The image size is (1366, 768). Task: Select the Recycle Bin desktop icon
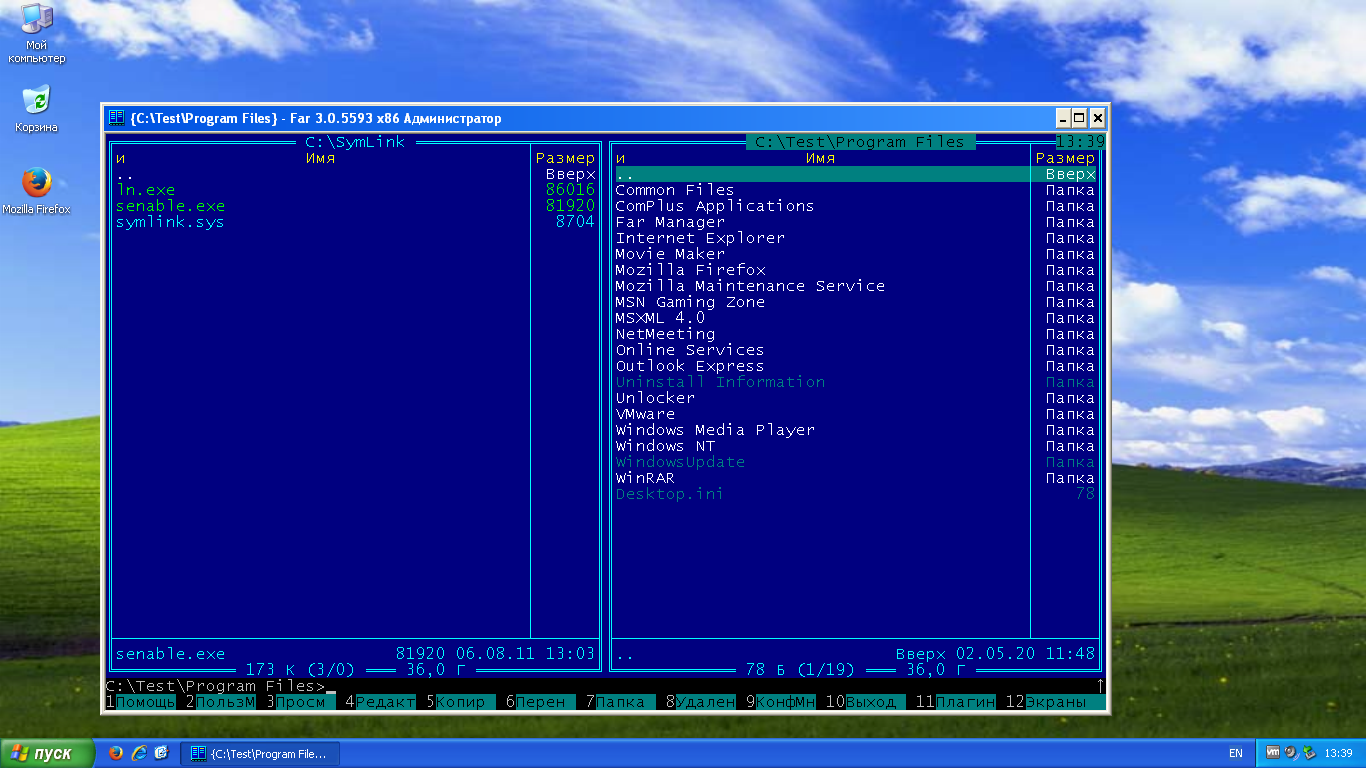point(37,109)
